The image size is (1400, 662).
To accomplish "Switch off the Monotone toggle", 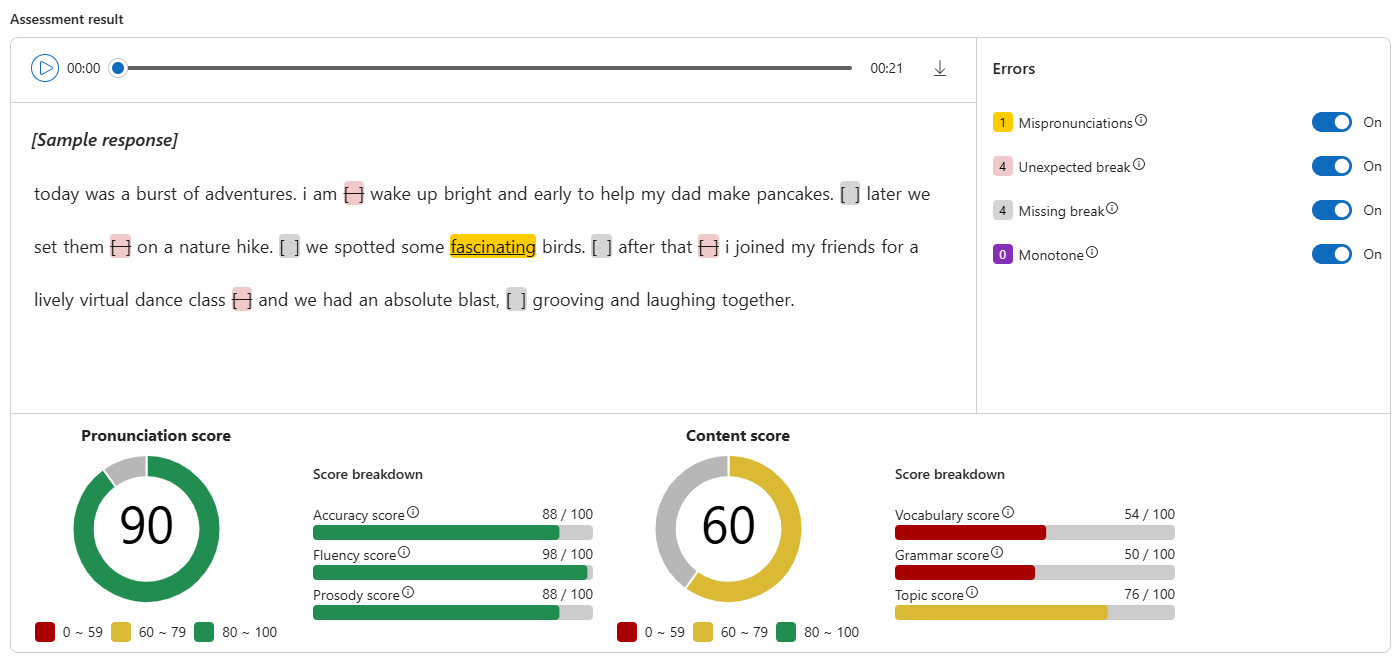I will 1331,254.
